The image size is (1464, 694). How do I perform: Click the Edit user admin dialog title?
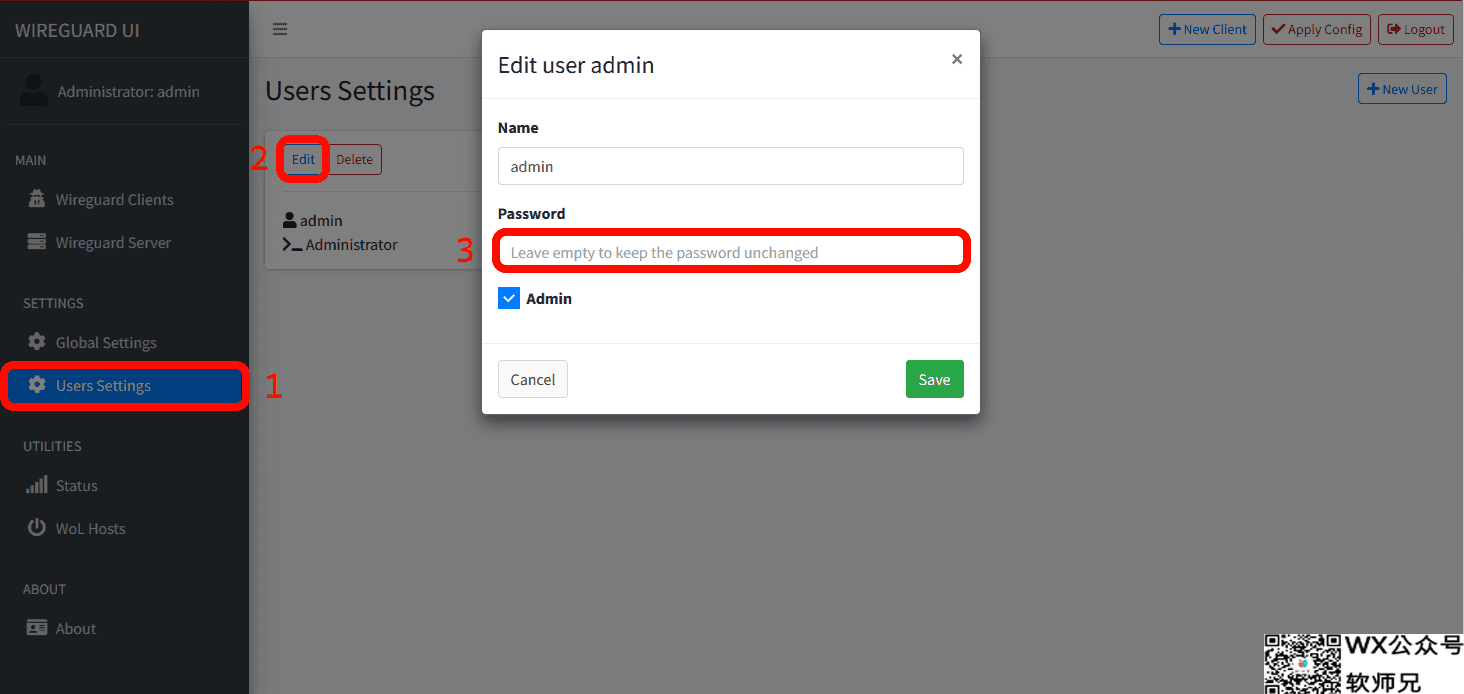576,65
